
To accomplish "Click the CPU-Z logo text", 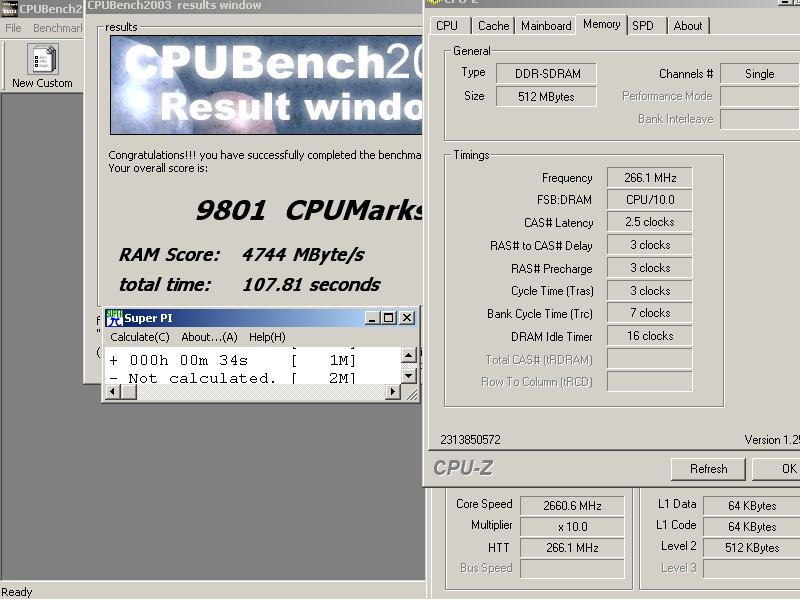I will [463, 468].
